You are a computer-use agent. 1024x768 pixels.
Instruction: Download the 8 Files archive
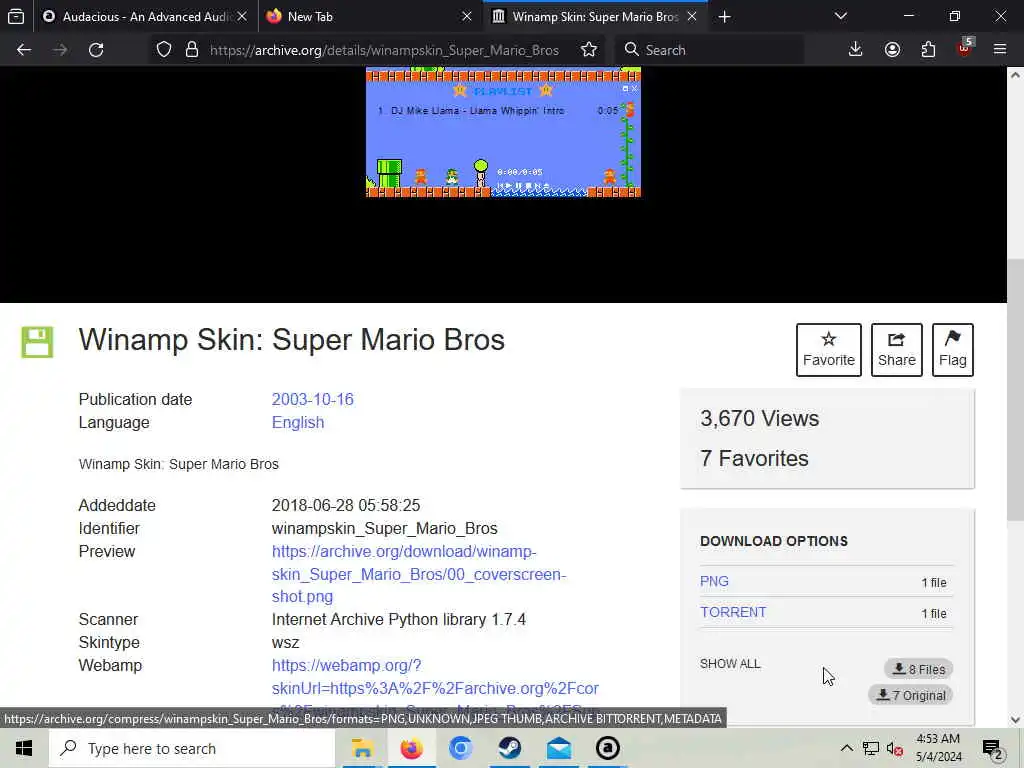coord(919,669)
